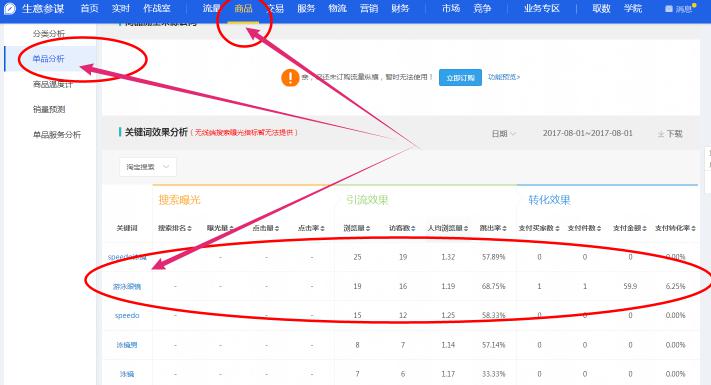Viewport: 711px width, 385px height.
Task: Click the 转化效果 group header
Action: pyautogui.click(x=549, y=200)
